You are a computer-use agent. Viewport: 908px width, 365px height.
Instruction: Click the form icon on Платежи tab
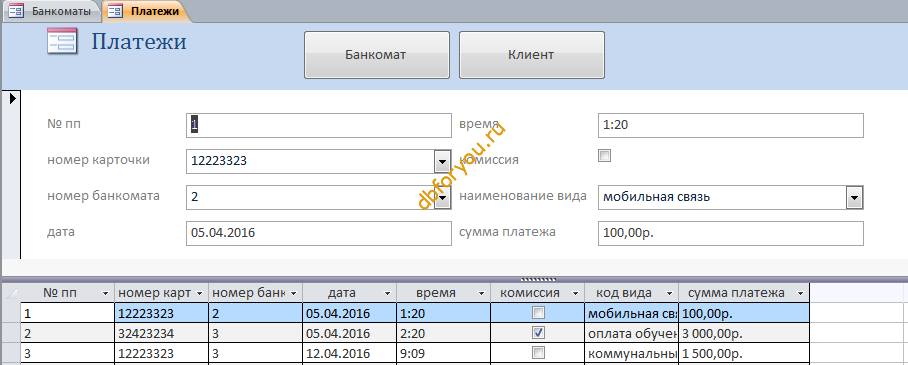click(115, 11)
